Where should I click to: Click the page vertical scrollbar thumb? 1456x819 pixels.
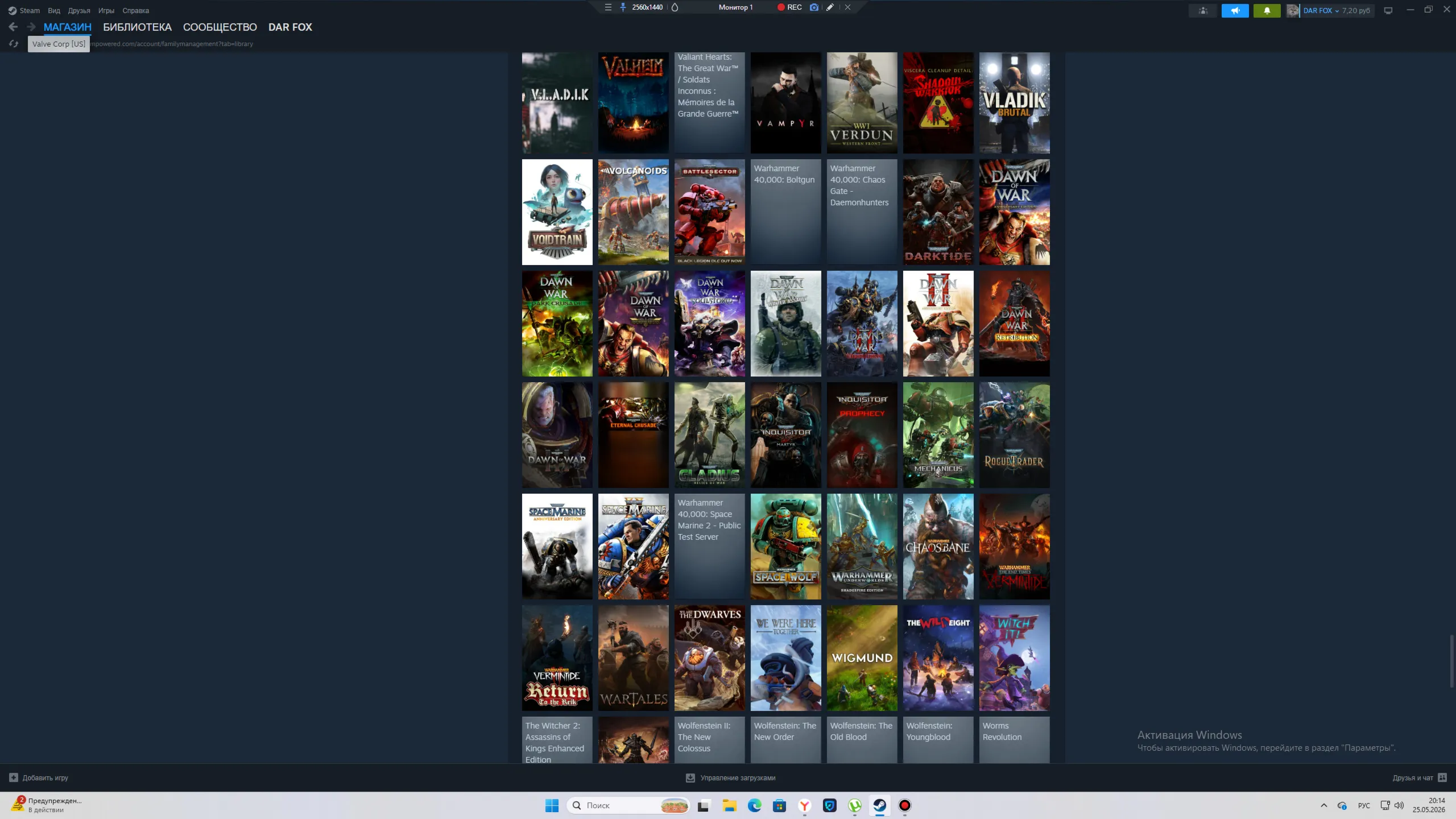pyautogui.click(x=1452, y=661)
